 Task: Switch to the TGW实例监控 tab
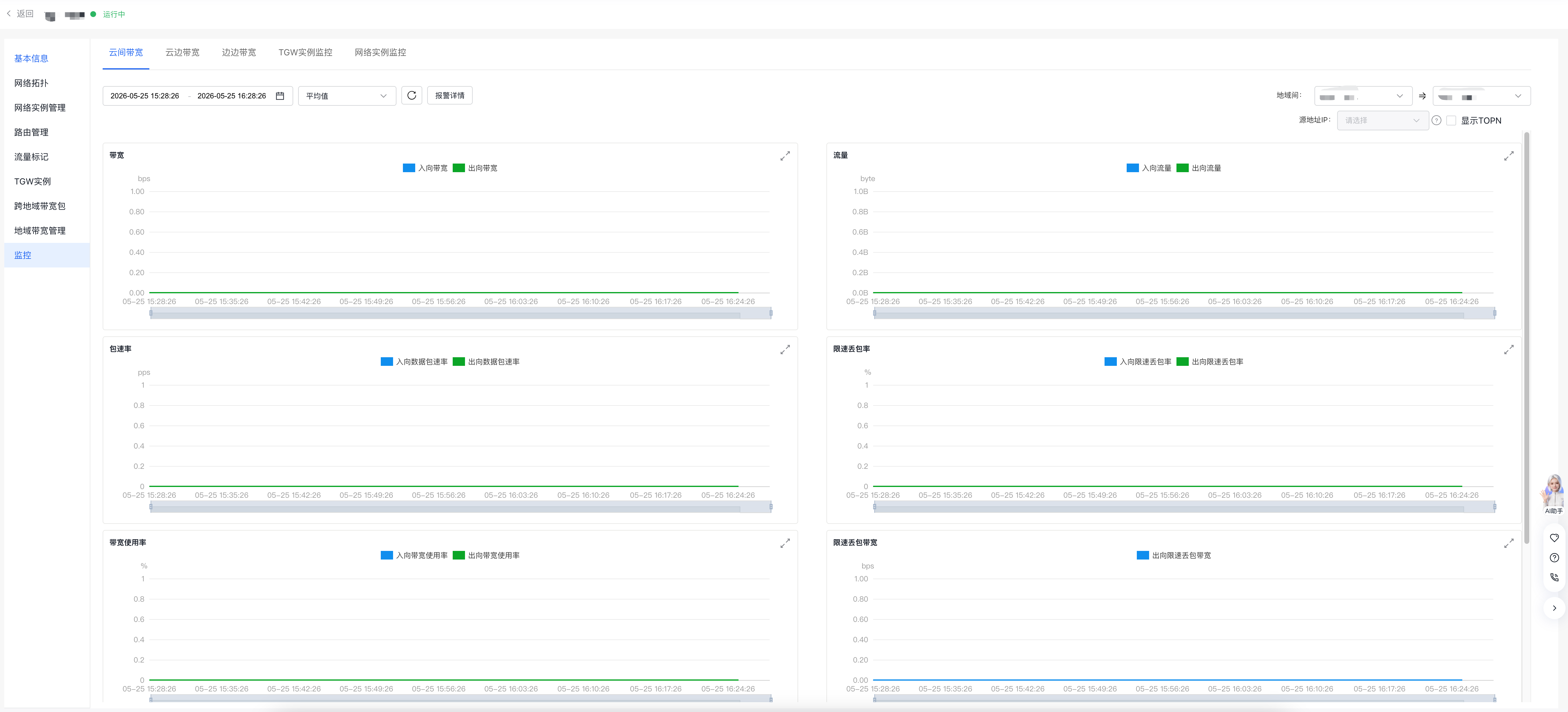(x=305, y=53)
